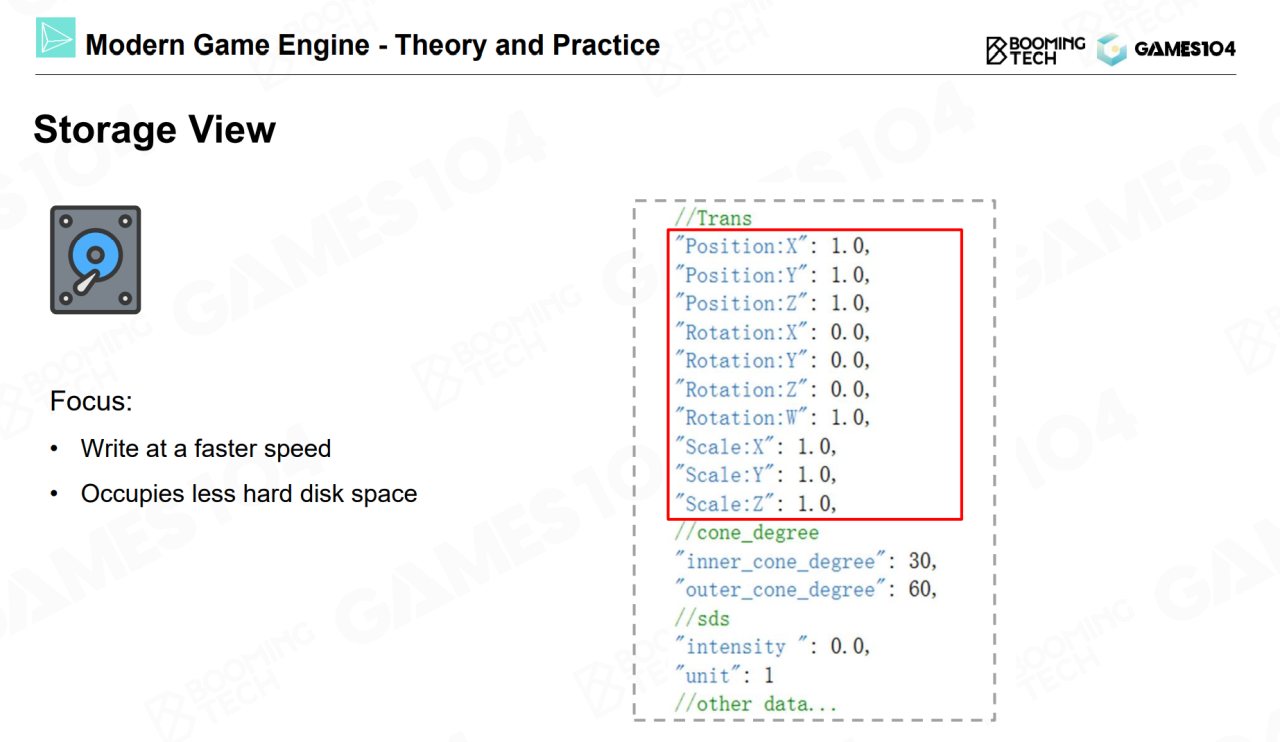Image resolution: width=1280 pixels, height=742 pixels.
Task: Select the "Modern Game Engine" slide title
Action: coord(372,45)
